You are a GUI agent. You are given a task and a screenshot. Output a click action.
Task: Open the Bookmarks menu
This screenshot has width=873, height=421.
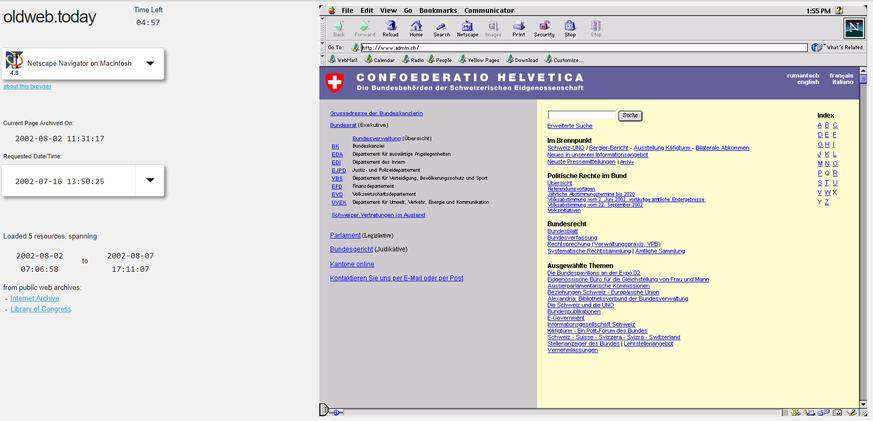click(438, 10)
